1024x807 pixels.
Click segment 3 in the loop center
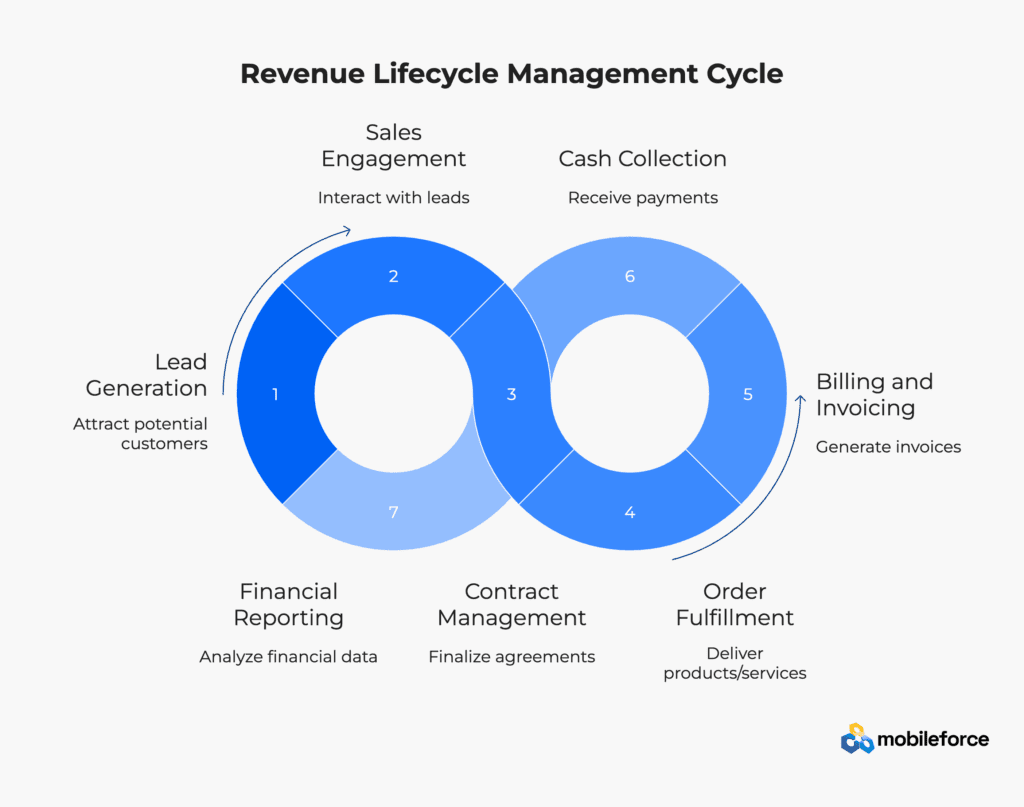pos(512,394)
